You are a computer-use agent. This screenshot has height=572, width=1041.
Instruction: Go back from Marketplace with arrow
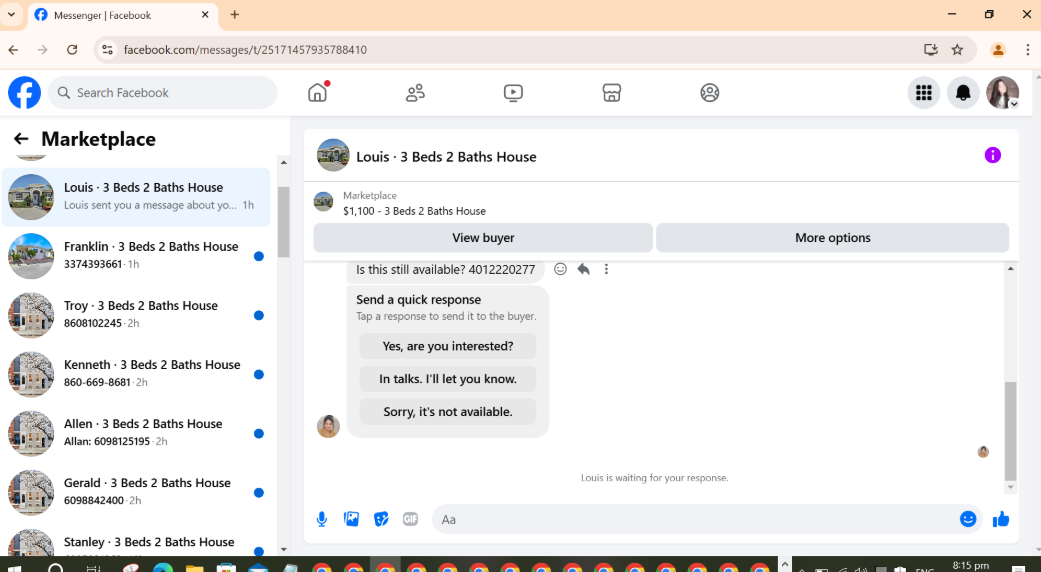21,139
